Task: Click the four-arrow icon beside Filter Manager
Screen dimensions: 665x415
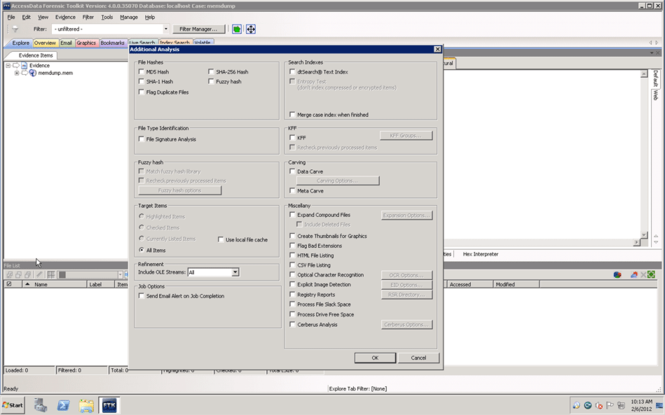Action: pyautogui.click(x=251, y=29)
